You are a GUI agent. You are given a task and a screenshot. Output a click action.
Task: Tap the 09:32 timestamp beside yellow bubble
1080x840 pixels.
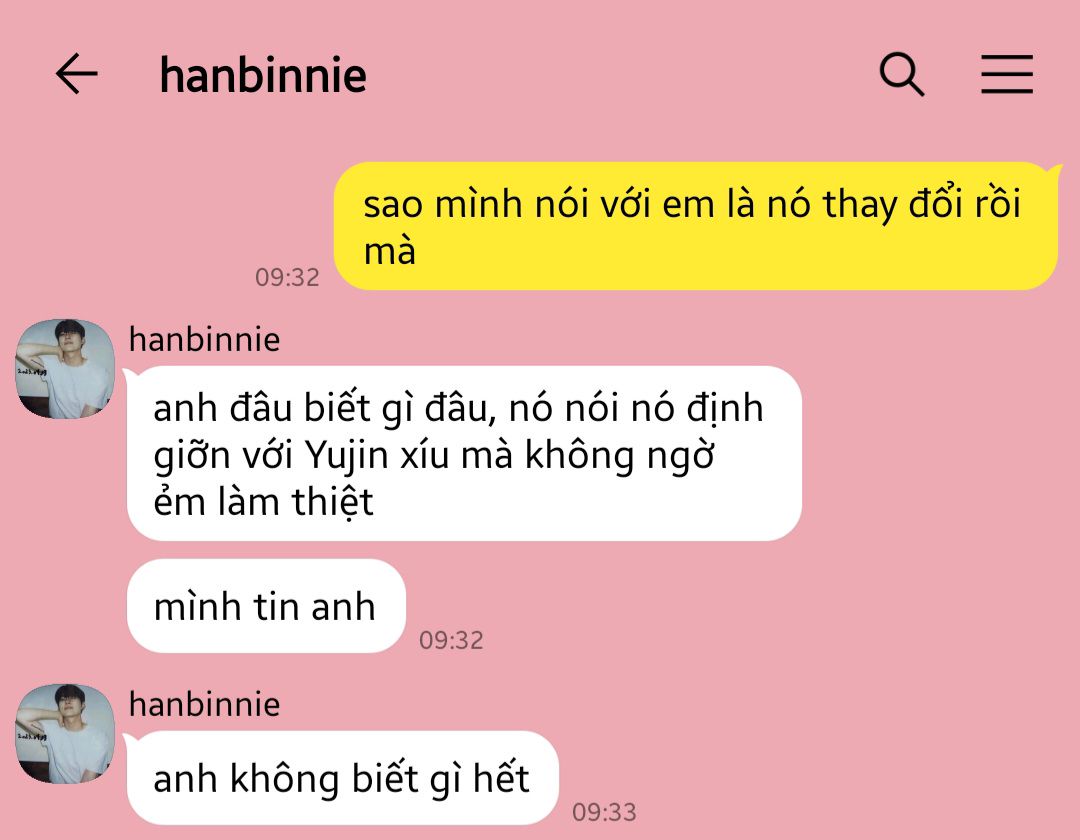click(287, 277)
